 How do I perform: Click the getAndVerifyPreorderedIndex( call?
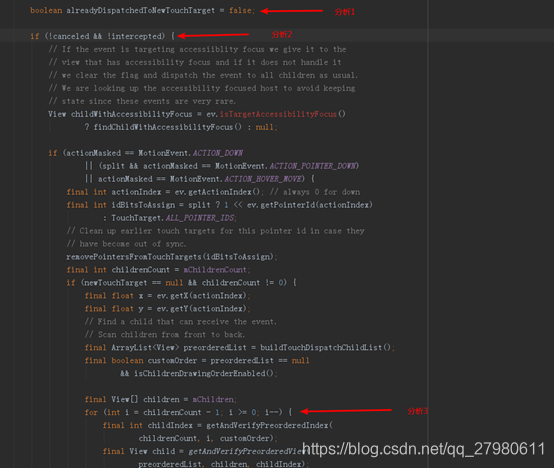click(270, 426)
